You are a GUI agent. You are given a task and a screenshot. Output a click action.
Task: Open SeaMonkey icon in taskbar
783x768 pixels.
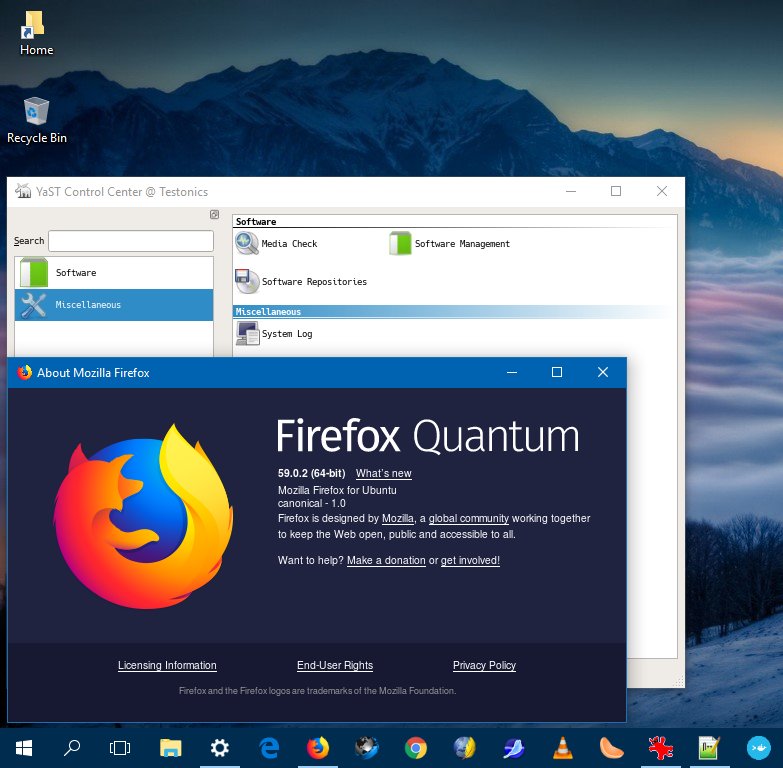coord(513,748)
